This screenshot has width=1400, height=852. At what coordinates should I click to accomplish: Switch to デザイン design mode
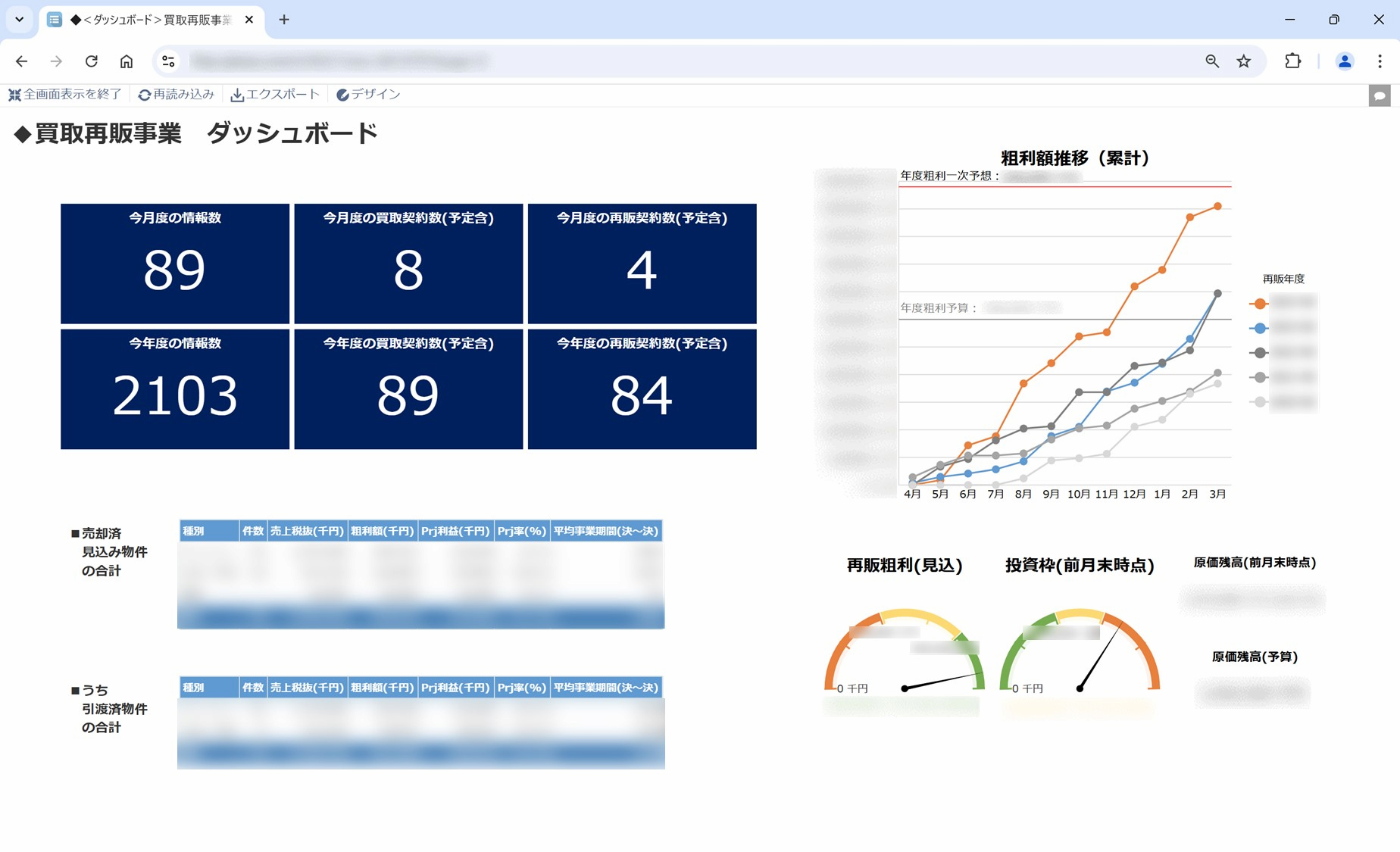tap(368, 95)
